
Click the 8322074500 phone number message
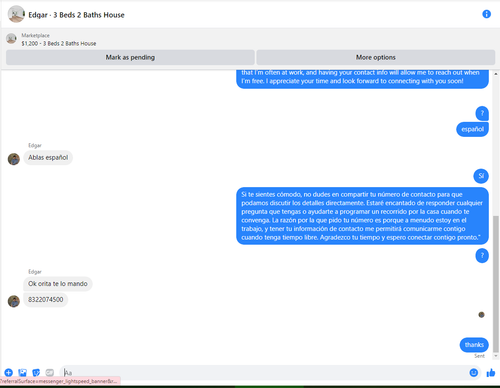point(46,299)
